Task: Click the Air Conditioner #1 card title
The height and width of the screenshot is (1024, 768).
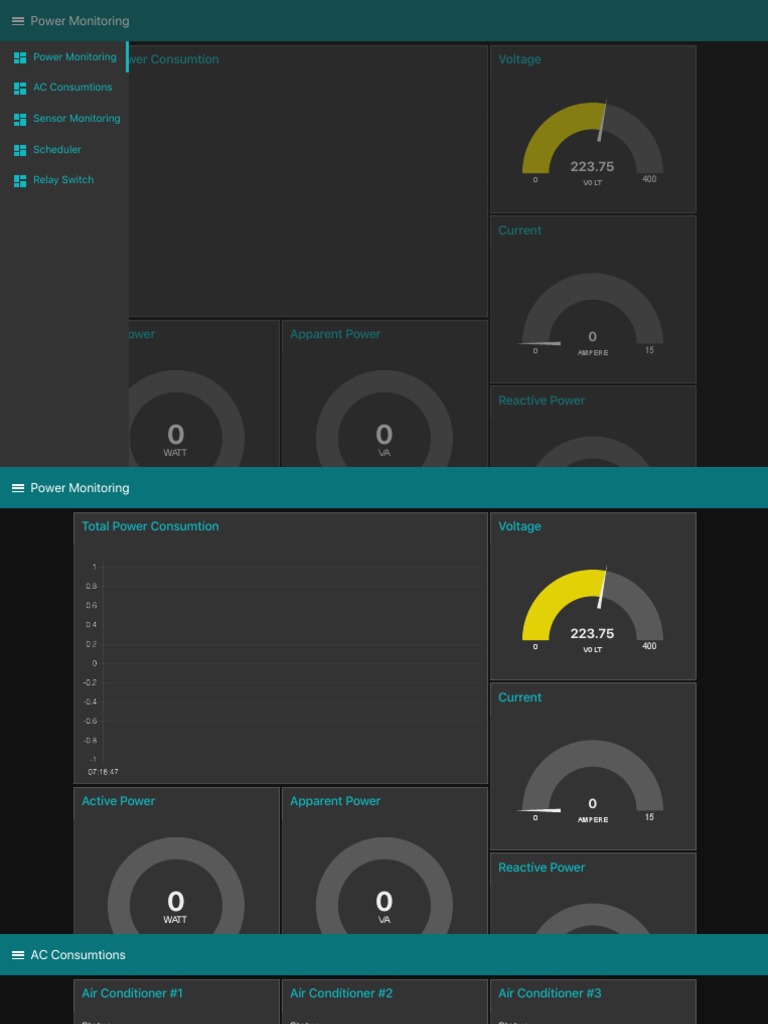Action: pyautogui.click(x=132, y=993)
